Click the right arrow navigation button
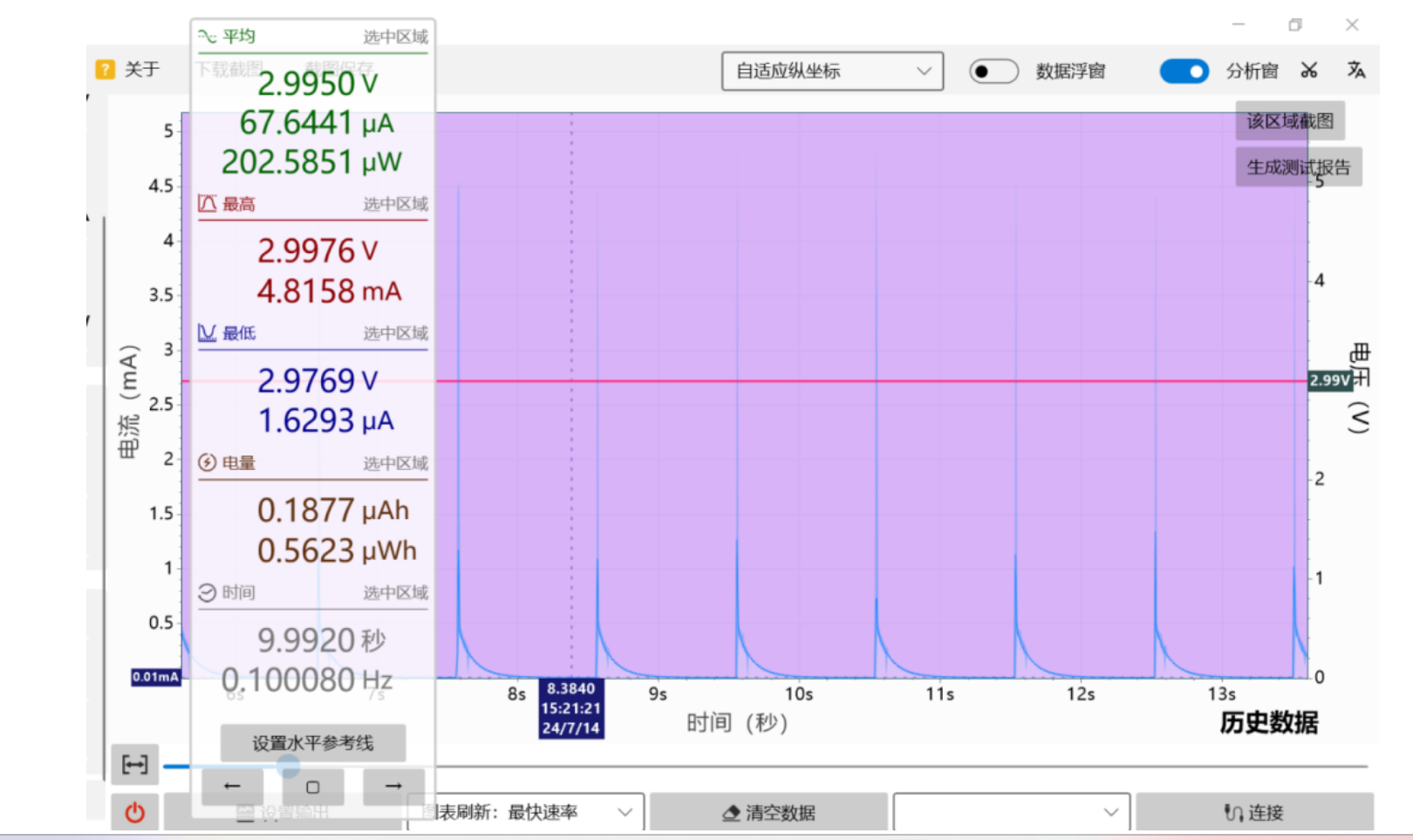 point(393,786)
